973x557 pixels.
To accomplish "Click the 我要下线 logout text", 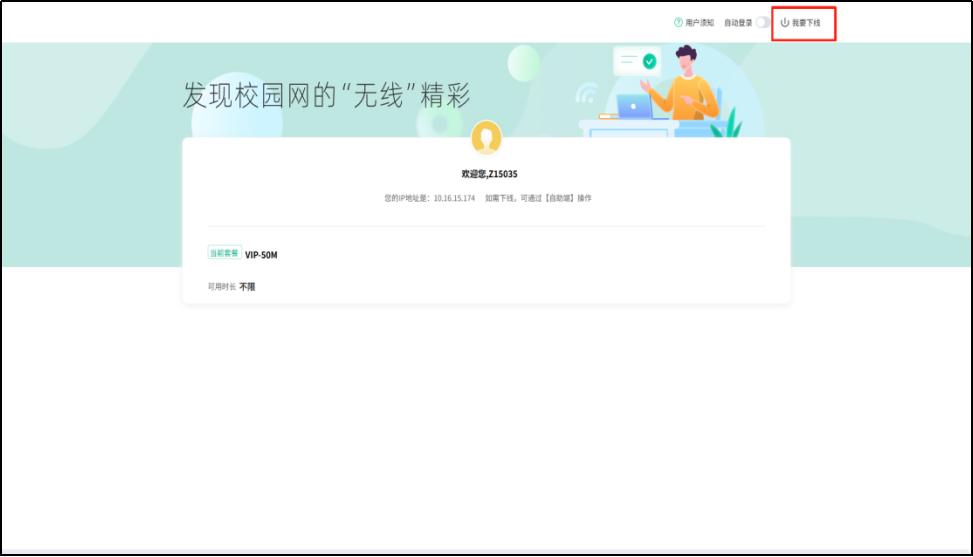I will (806, 22).
